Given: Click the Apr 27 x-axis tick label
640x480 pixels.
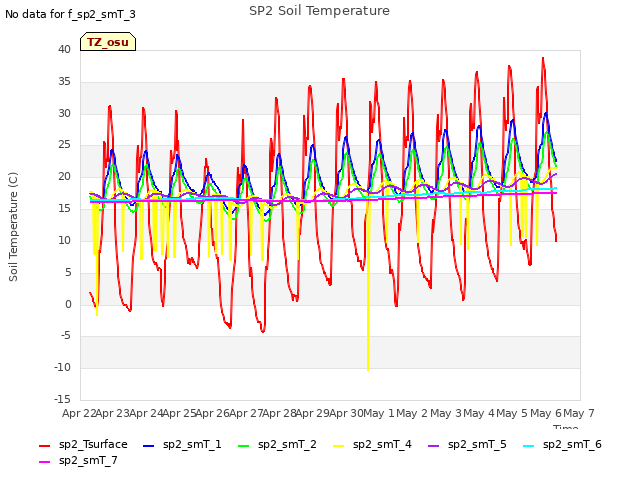Looking at the screenshot, I should tap(245, 413).
